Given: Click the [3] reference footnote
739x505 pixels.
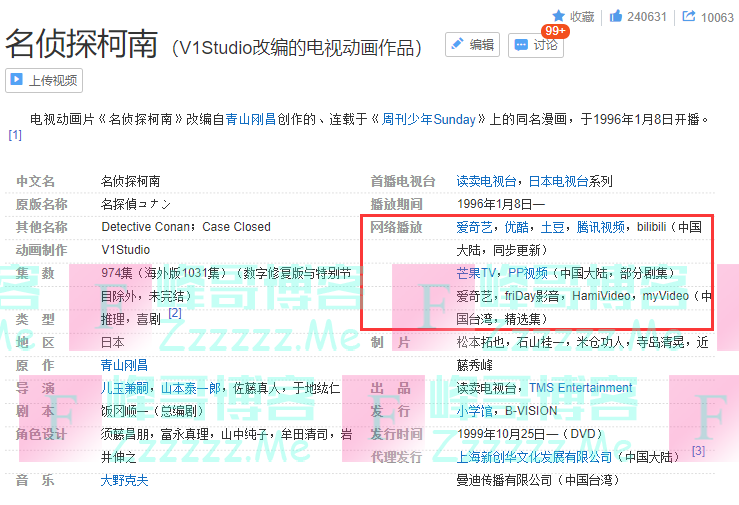Looking at the screenshot, I should coord(698,451).
